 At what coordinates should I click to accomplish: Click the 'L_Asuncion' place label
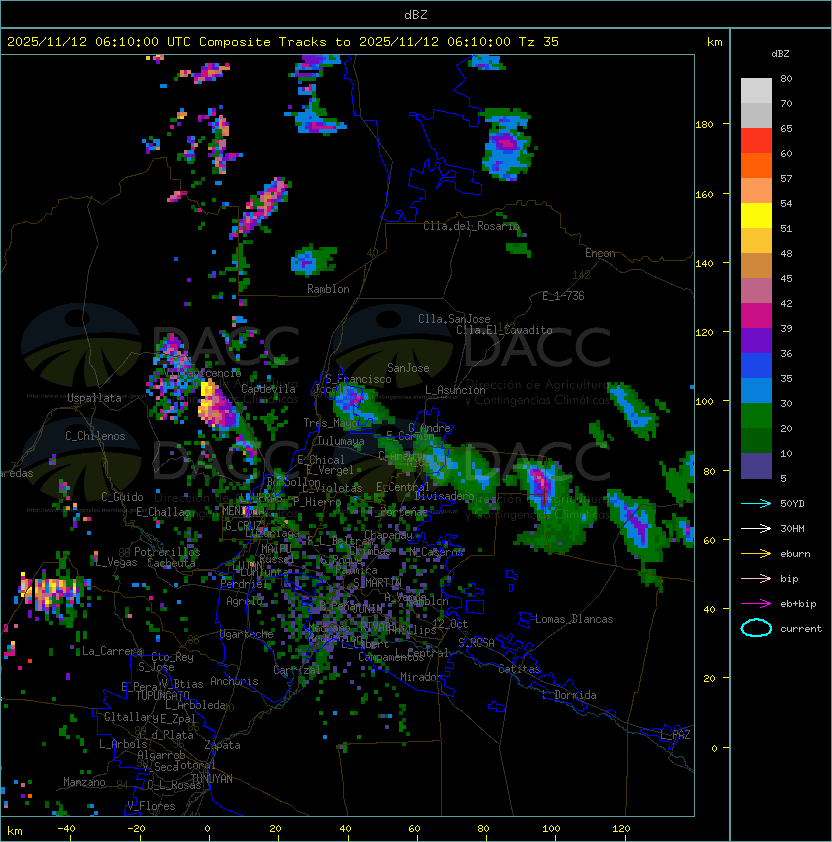point(455,390)
